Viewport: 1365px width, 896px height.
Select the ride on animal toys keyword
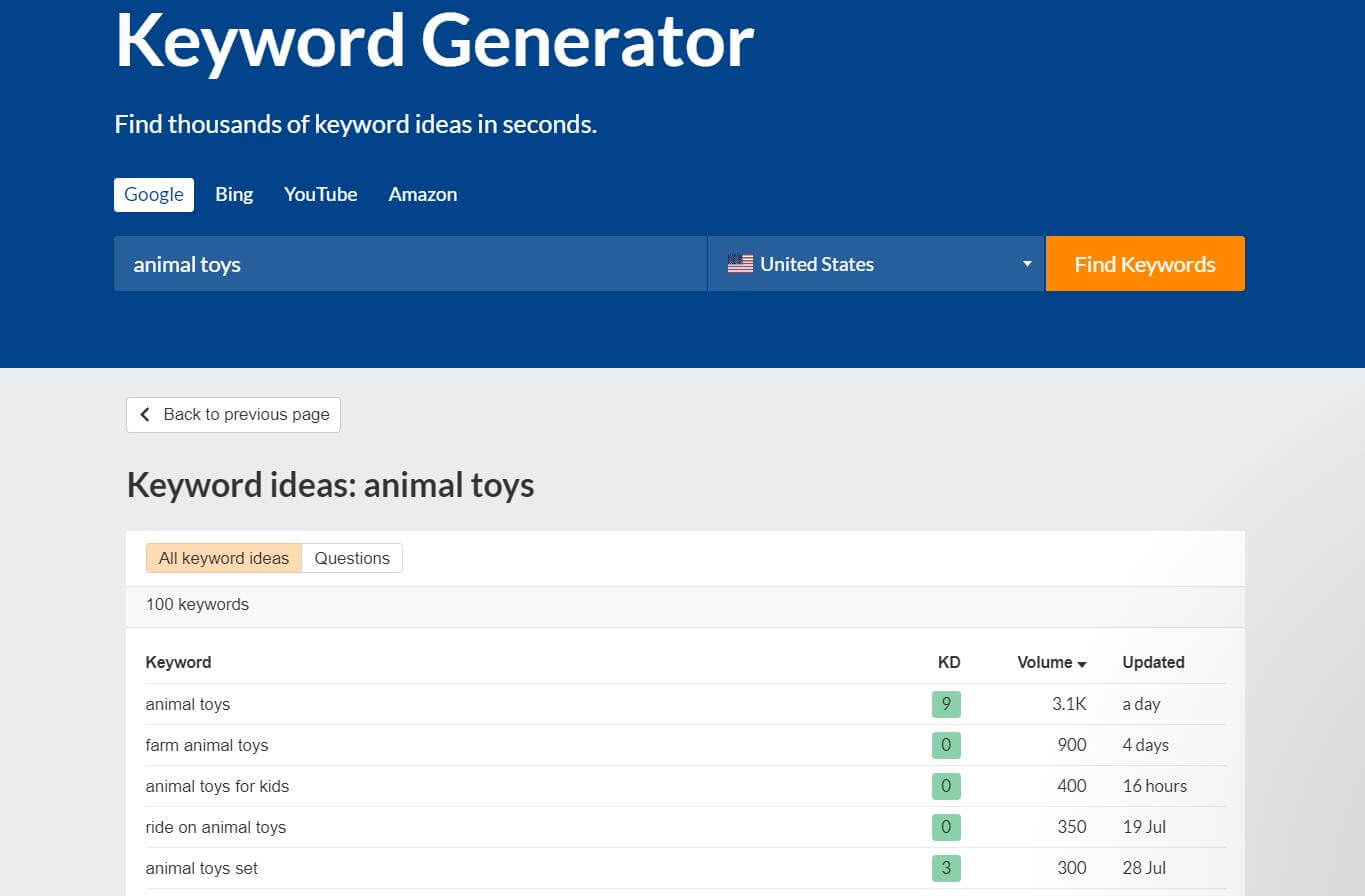pos(216,827)
